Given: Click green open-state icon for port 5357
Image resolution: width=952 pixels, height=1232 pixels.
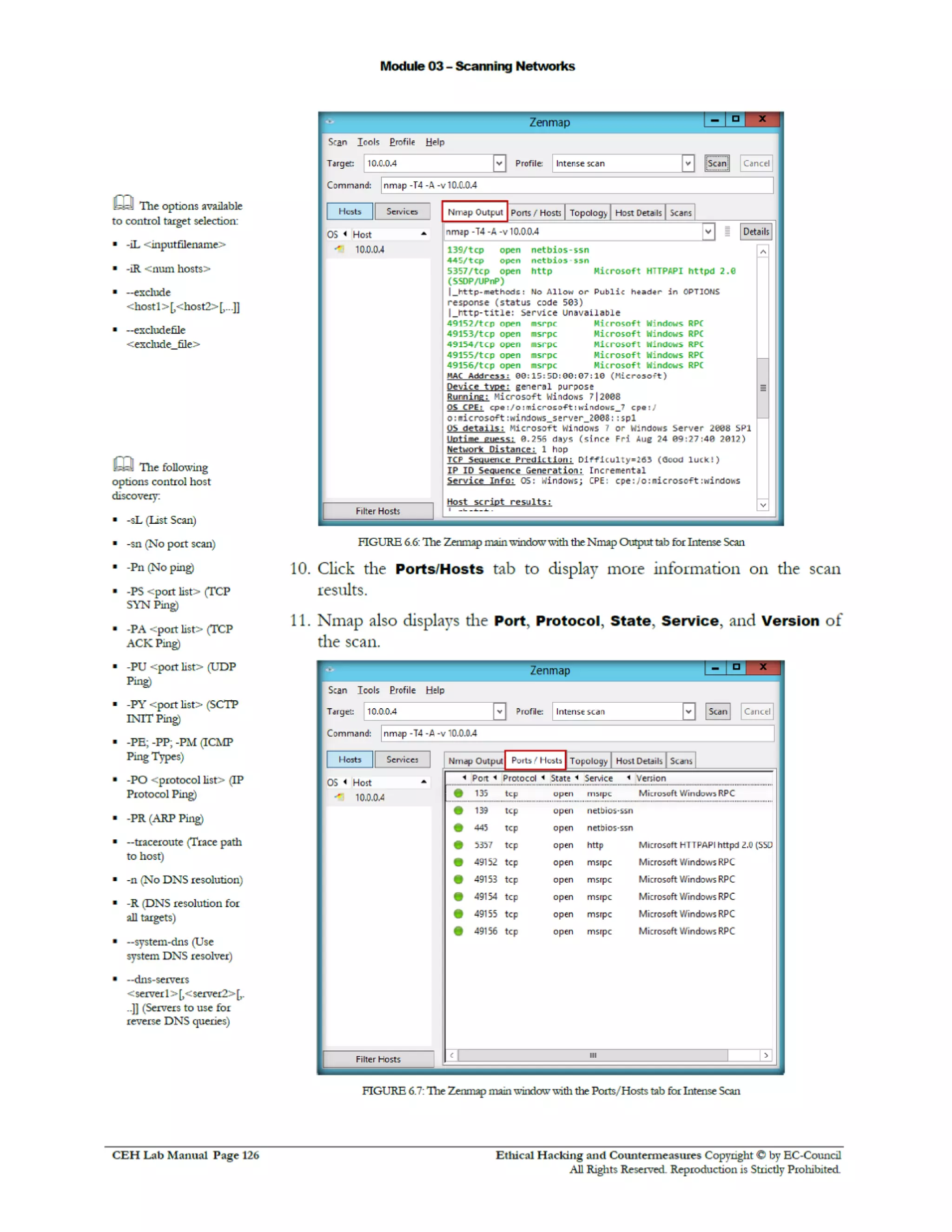Looking at the screenshot, I should pyautogui.click(x=458, y=845).
